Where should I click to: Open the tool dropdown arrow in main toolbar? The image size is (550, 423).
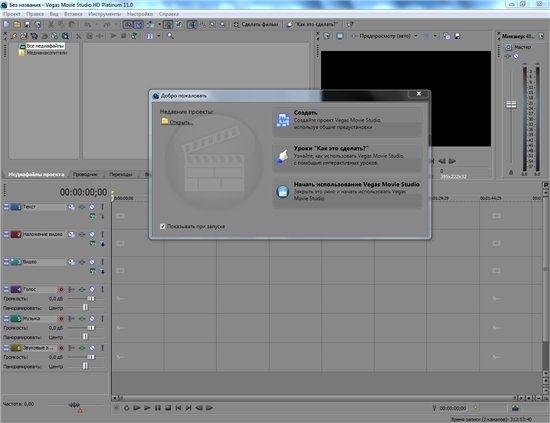pos(159,24)
